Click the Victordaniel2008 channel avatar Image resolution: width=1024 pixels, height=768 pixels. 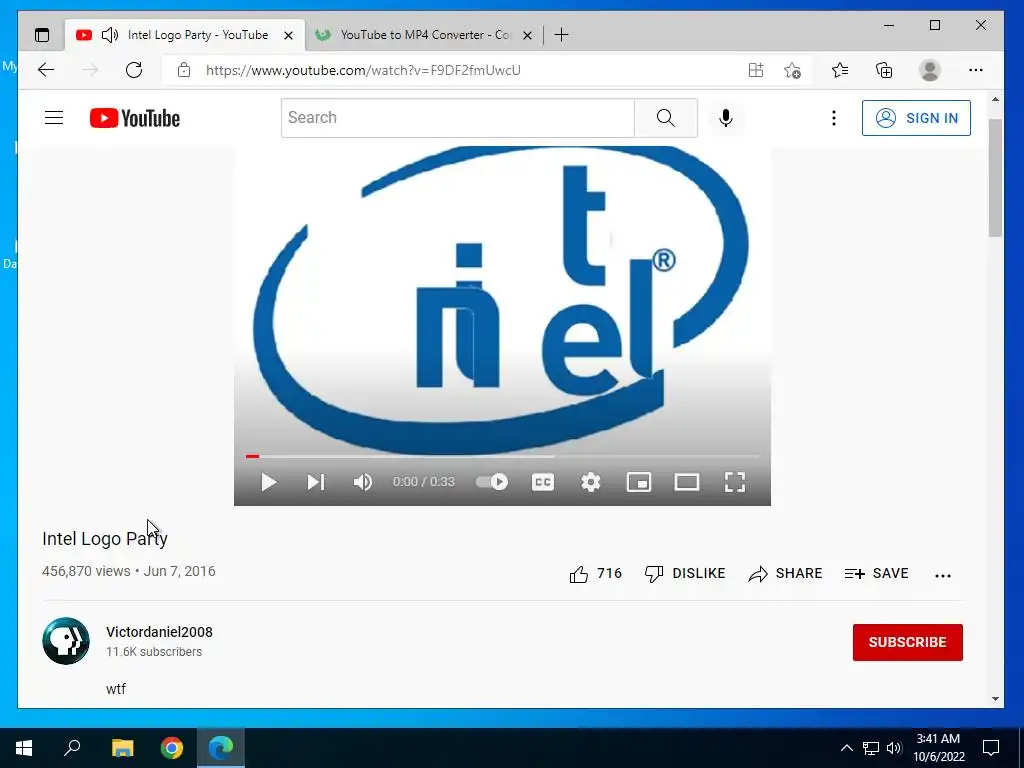66,641
